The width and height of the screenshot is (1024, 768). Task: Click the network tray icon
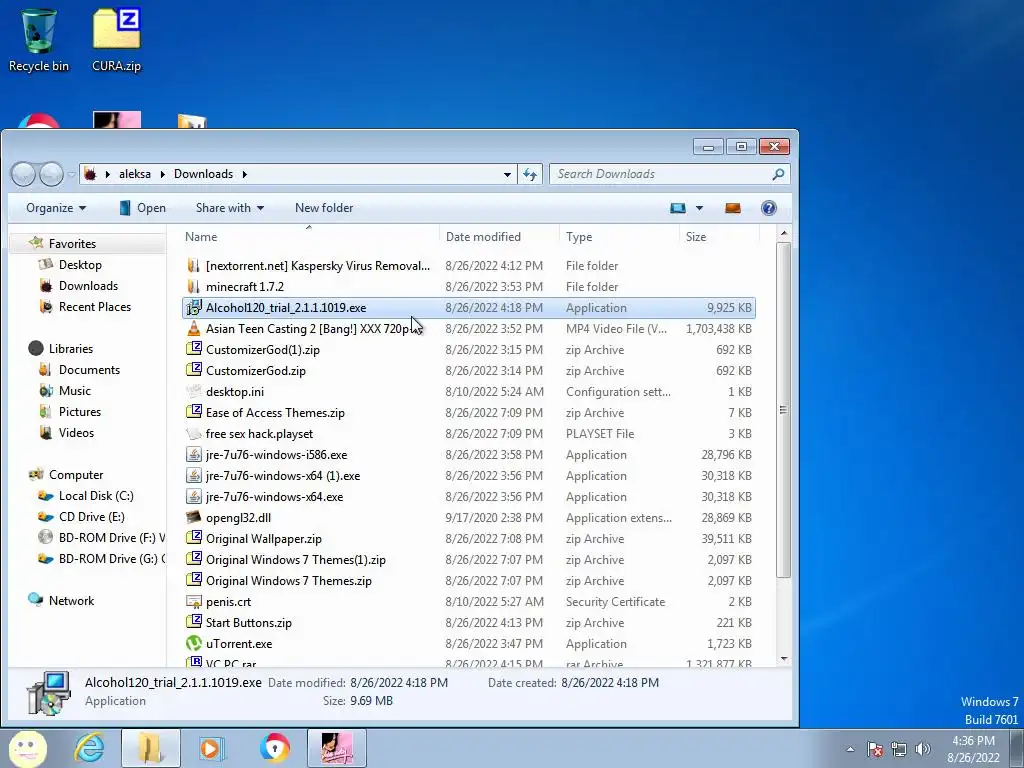pos(899,749)
